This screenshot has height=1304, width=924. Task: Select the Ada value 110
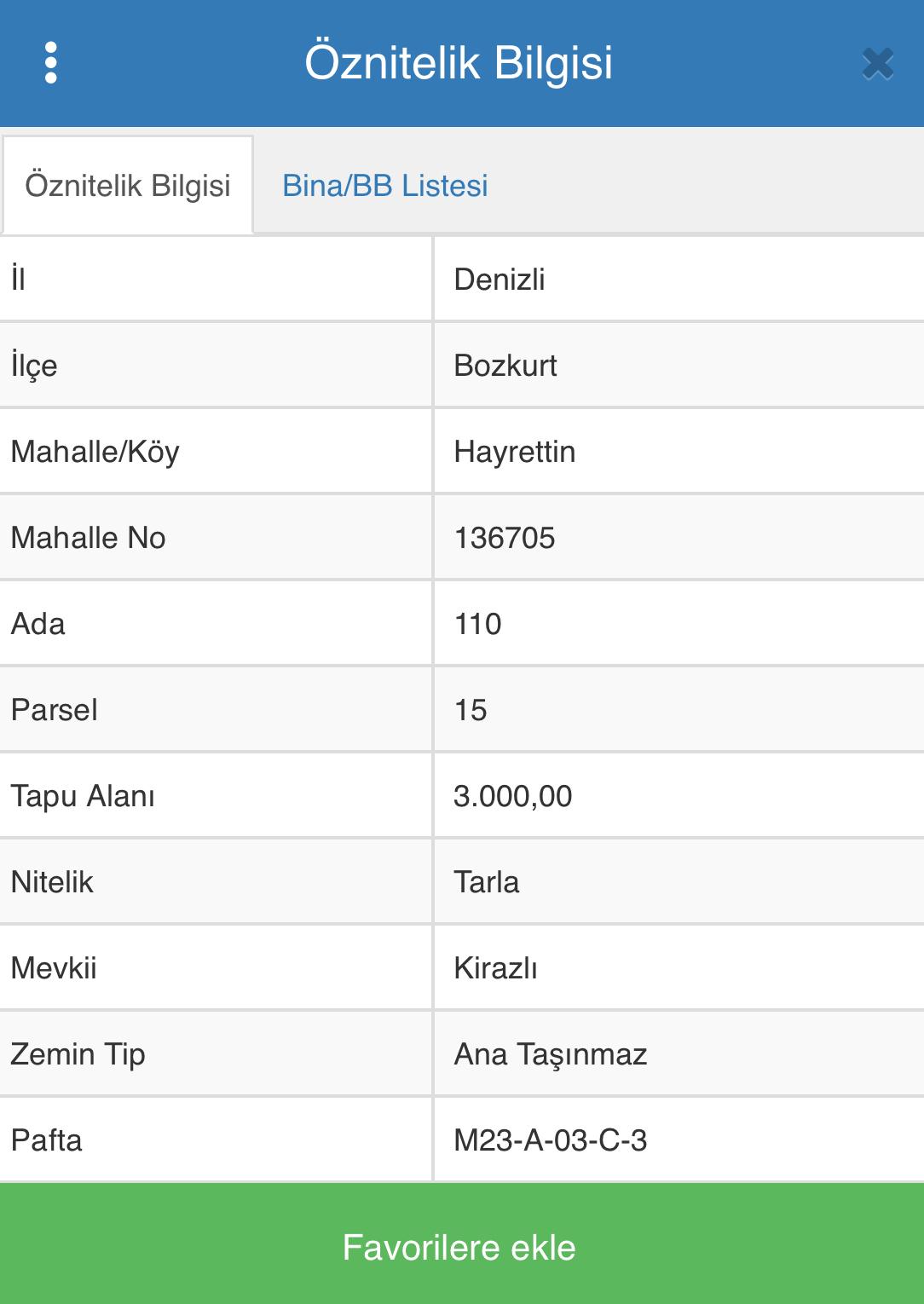pyautogui.click(x=478, y=624)
